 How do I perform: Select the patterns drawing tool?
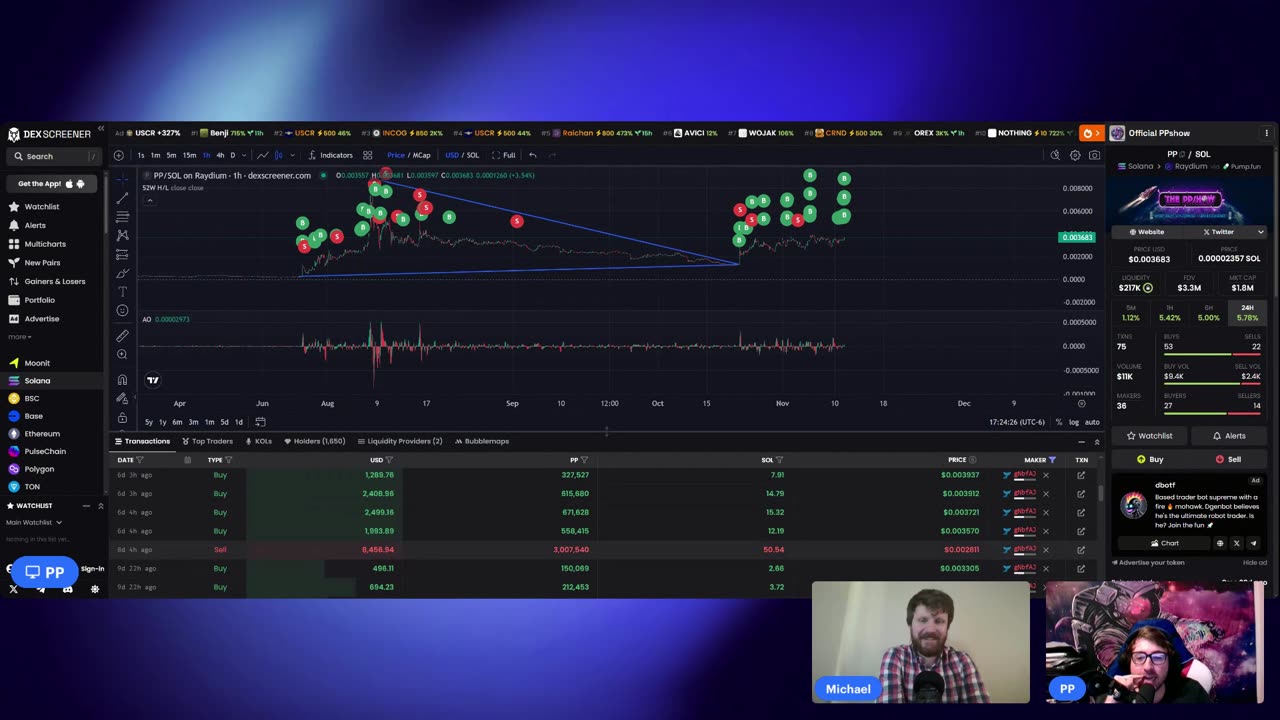122,235
